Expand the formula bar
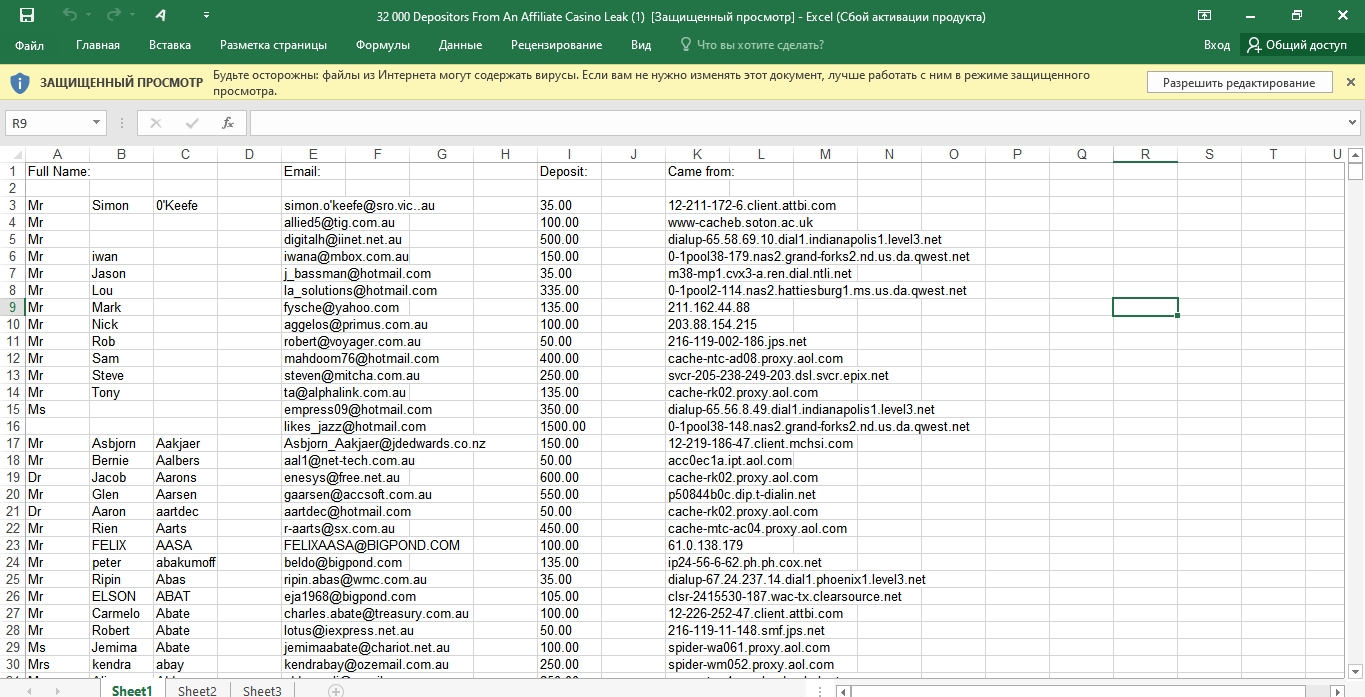 (x=1353, y=123)
